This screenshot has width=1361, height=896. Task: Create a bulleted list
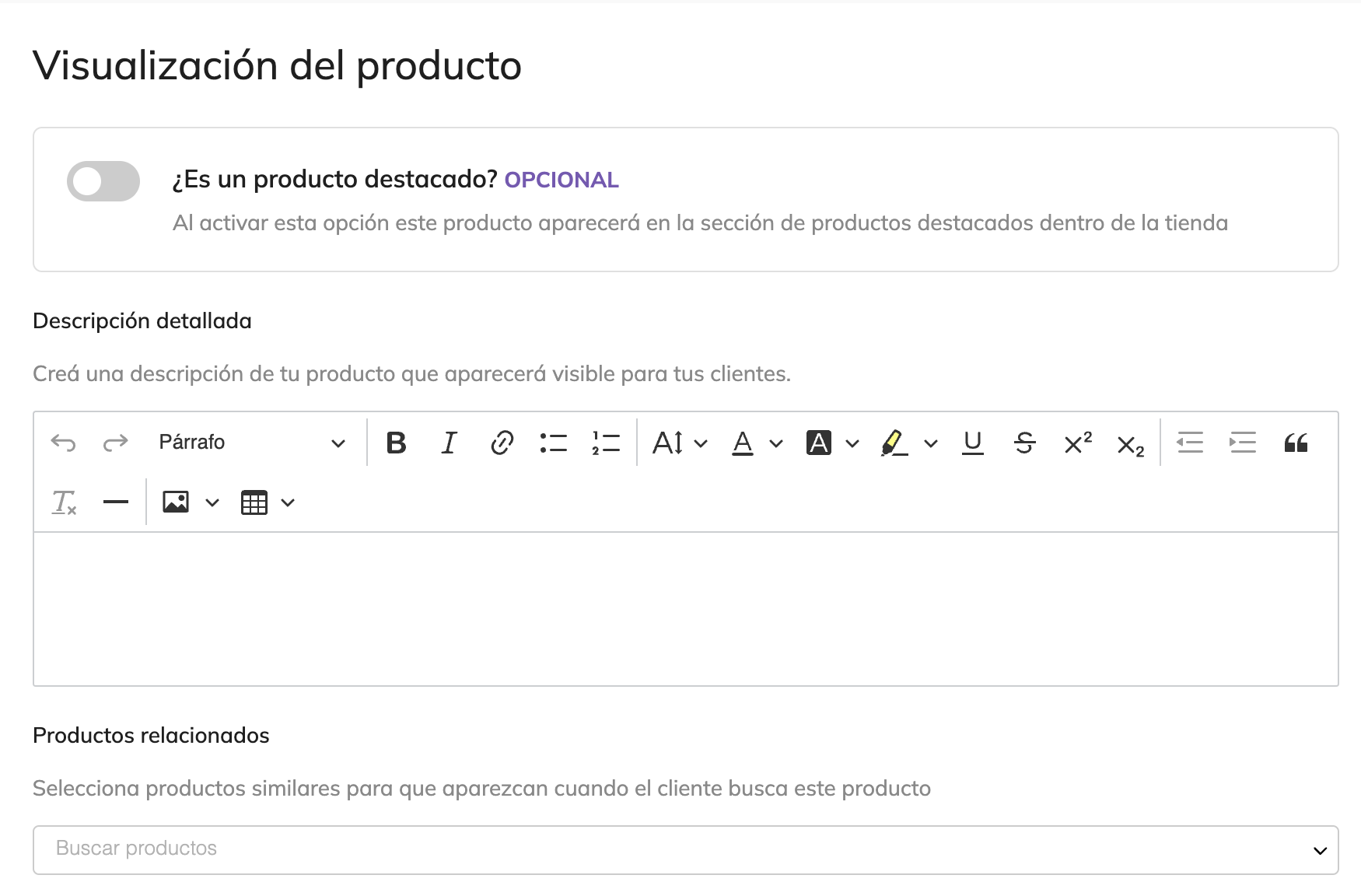click(x=554, y=443)
